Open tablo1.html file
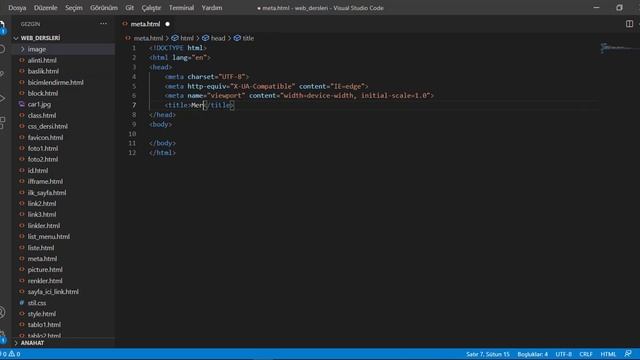 [44, 324]
